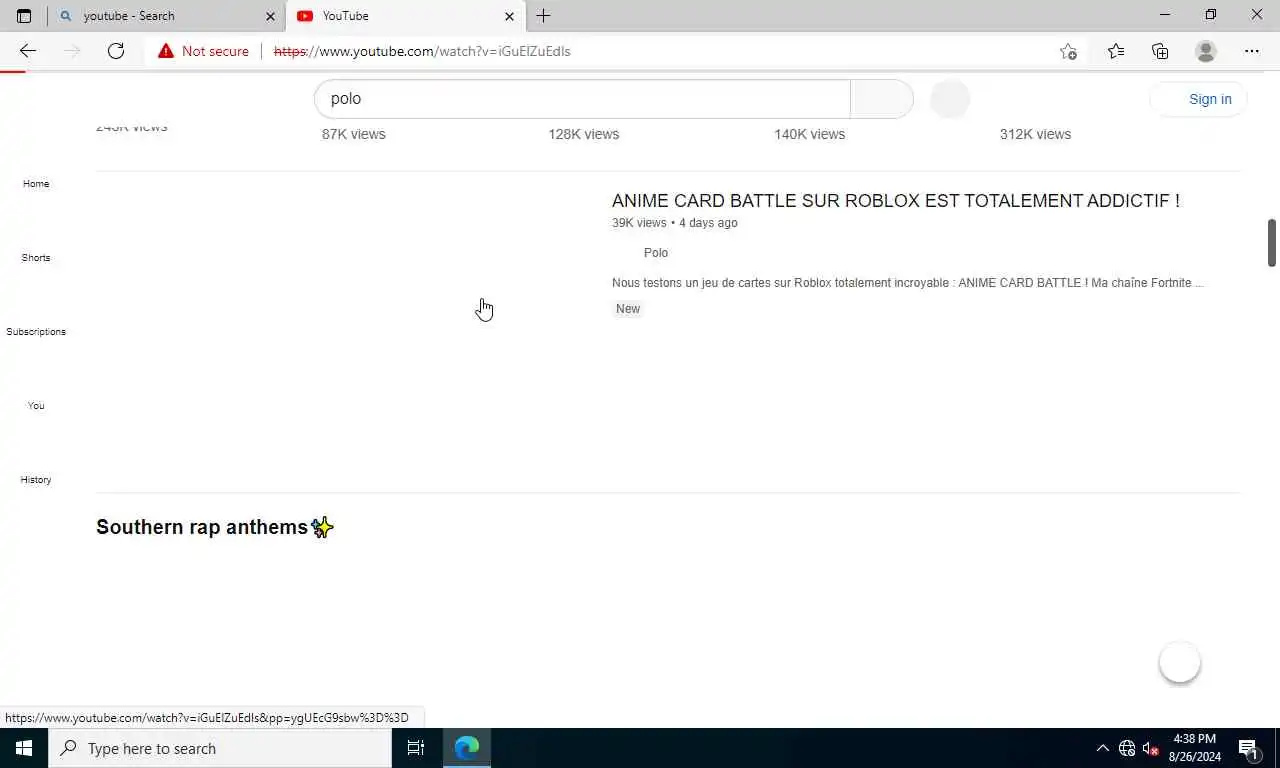The height and width of the screenshot is (768, 1280).
Task: Switch to the 'youtube - Search' tab
Action: (x=166, y=16)
